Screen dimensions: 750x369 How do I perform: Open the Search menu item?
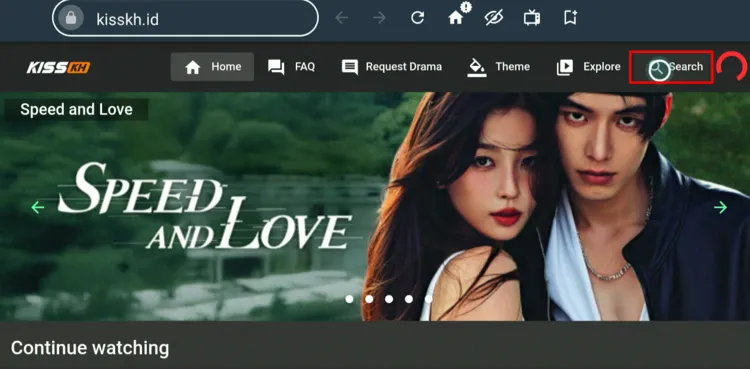(x=671, y=67)
